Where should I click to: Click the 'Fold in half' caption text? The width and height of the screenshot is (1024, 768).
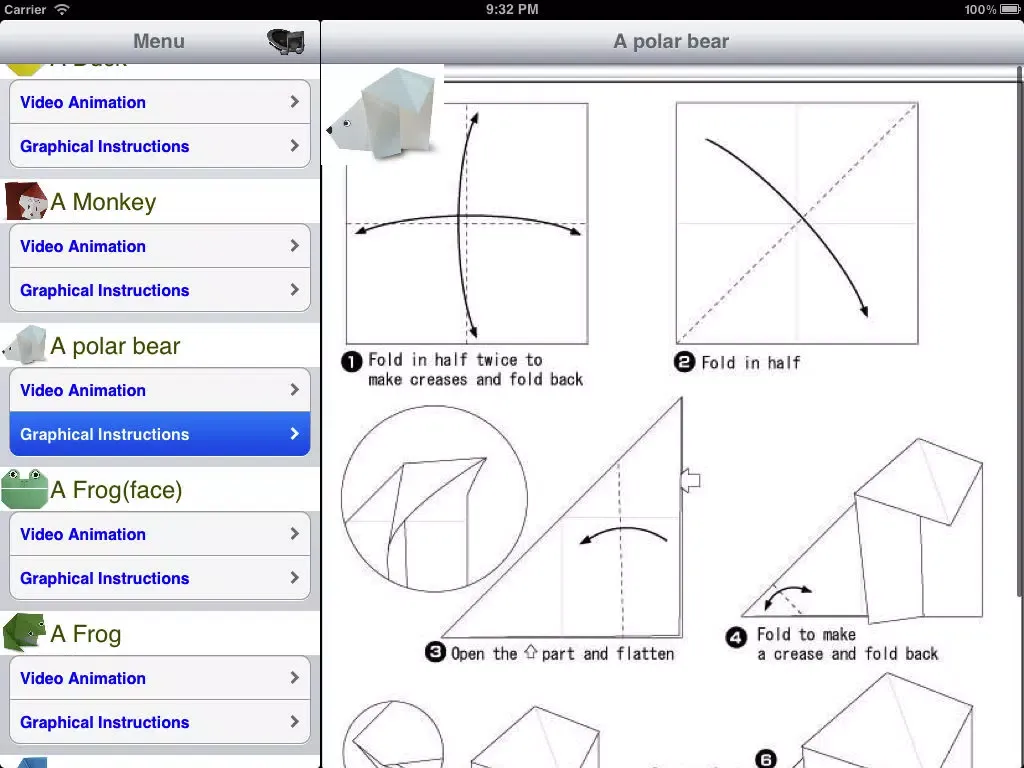750,362
